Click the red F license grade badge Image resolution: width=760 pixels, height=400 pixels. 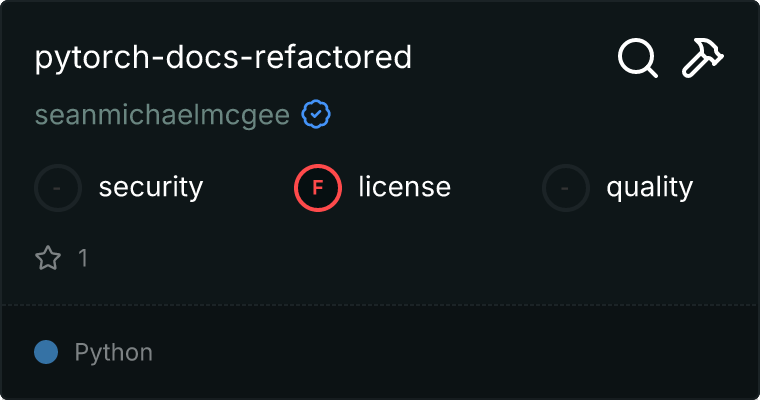click(318, 187)
